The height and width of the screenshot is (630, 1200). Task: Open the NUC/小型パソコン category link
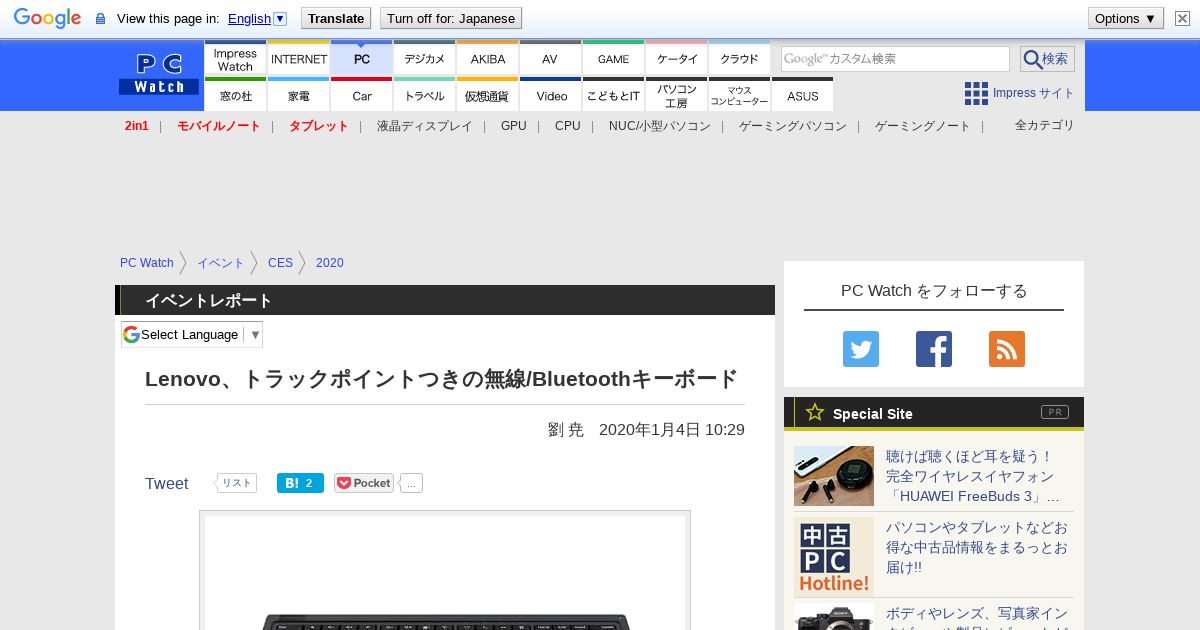pyautogui.click(x=659, y=126)
